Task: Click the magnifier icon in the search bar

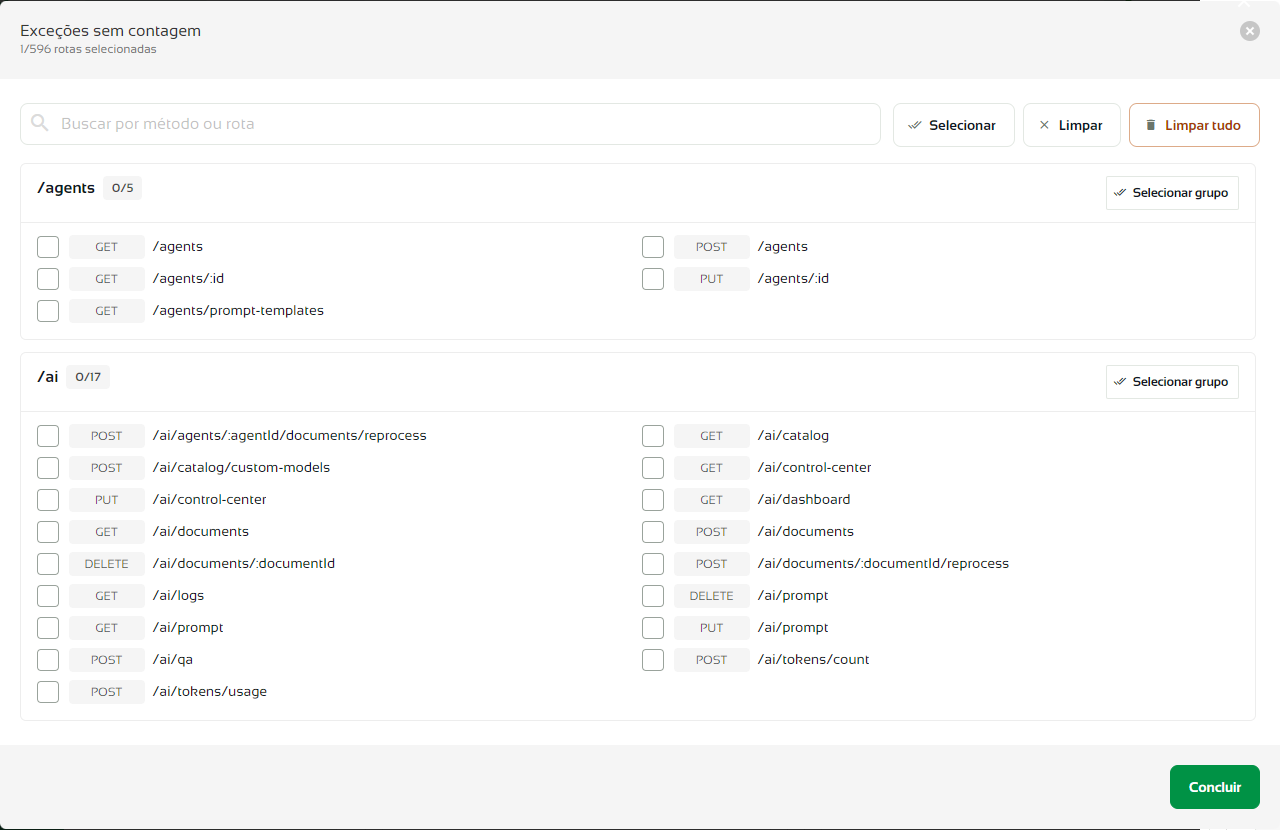Action: pos(40,124)
